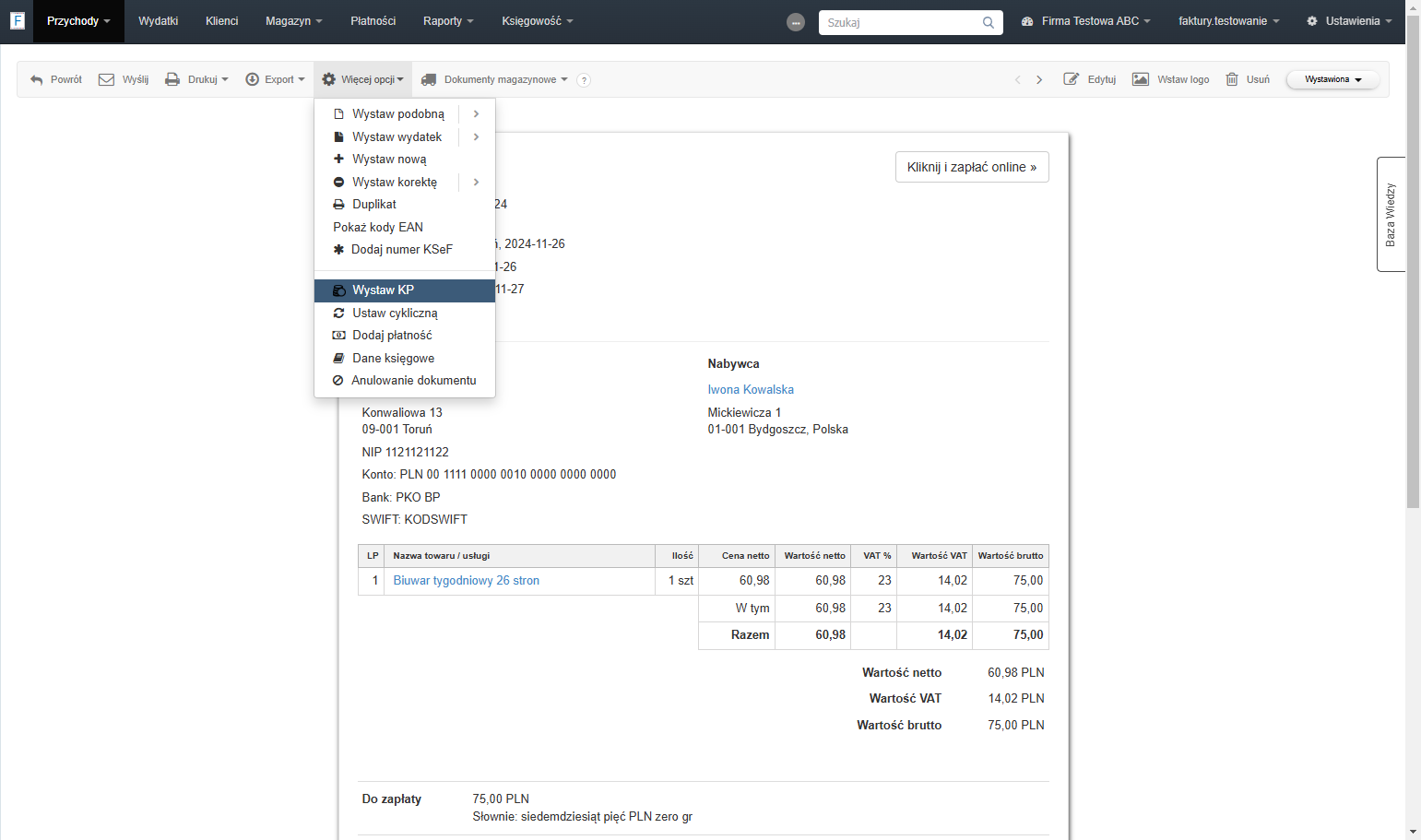
Task: Delete invoice with Usuń button
Action: coord(1248,80)
